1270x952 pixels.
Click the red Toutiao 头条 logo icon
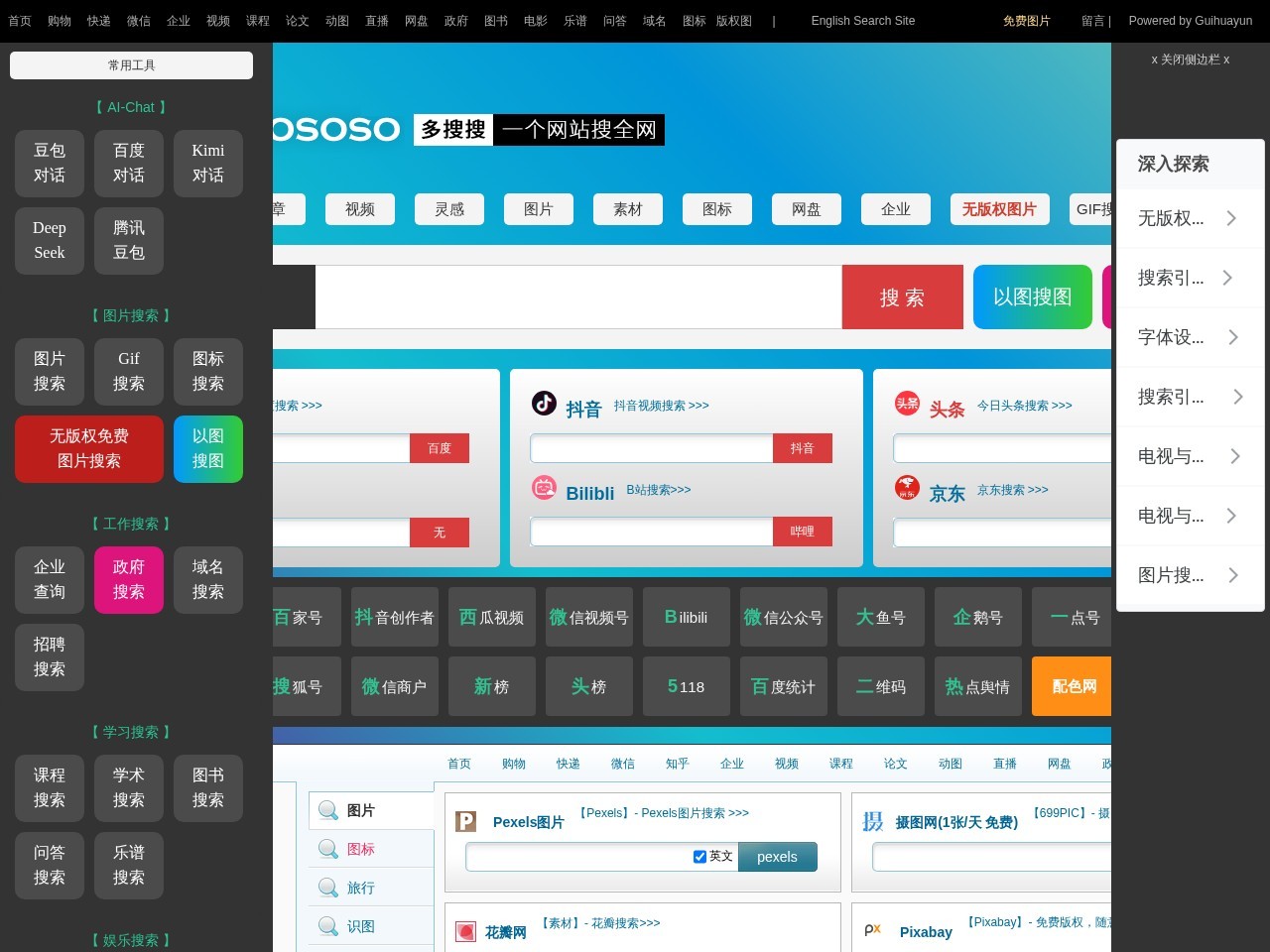tap(907, 403)
